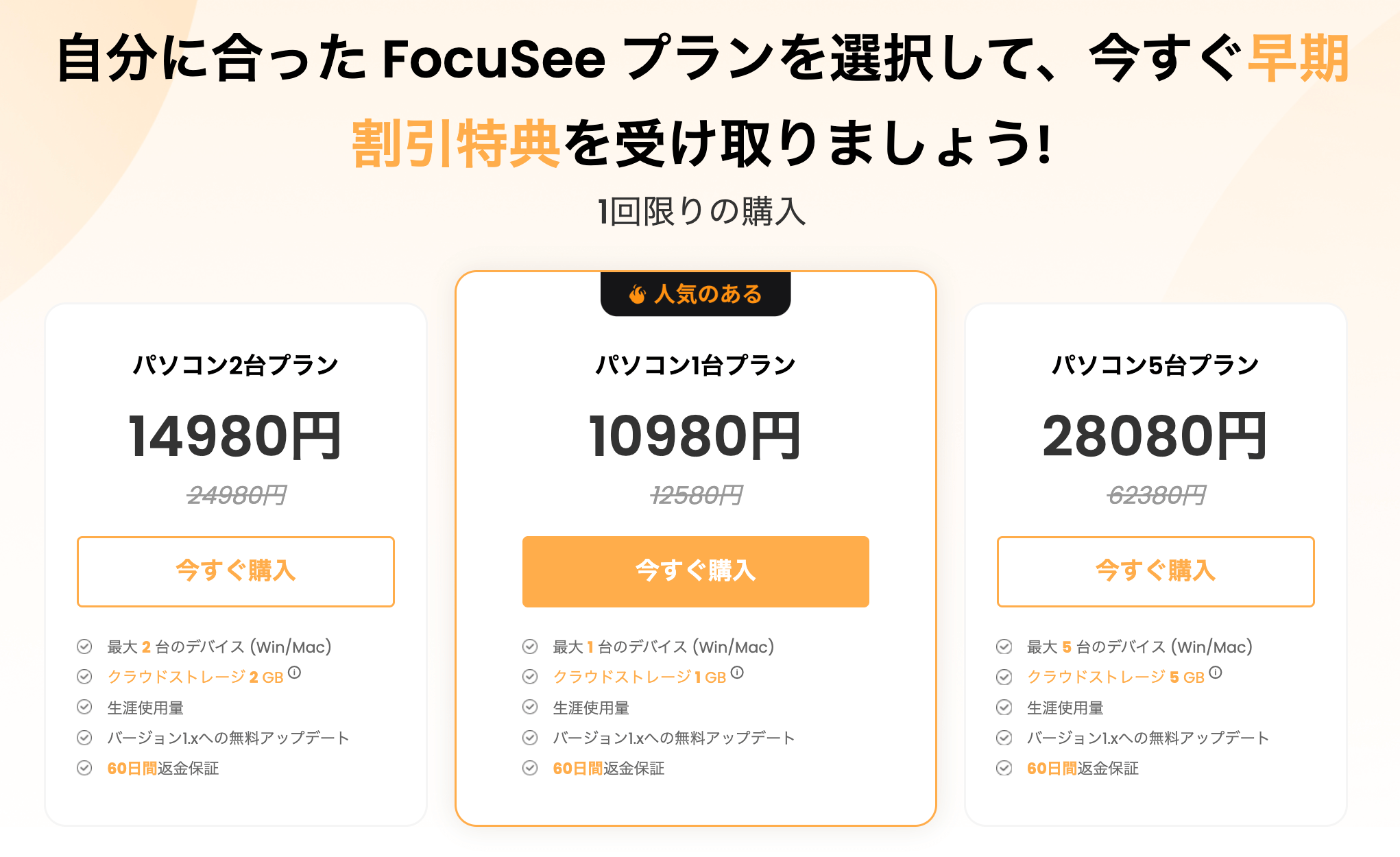Click checkmark icon next to 最大 1 台のデバイス
Screen dimensions: 1400x857
click(x=530, y=647)
